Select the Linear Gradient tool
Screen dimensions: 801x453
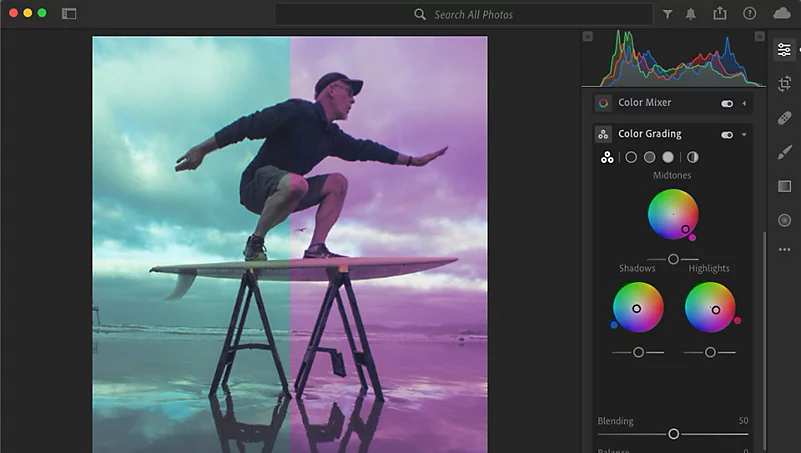click(784, 186)
